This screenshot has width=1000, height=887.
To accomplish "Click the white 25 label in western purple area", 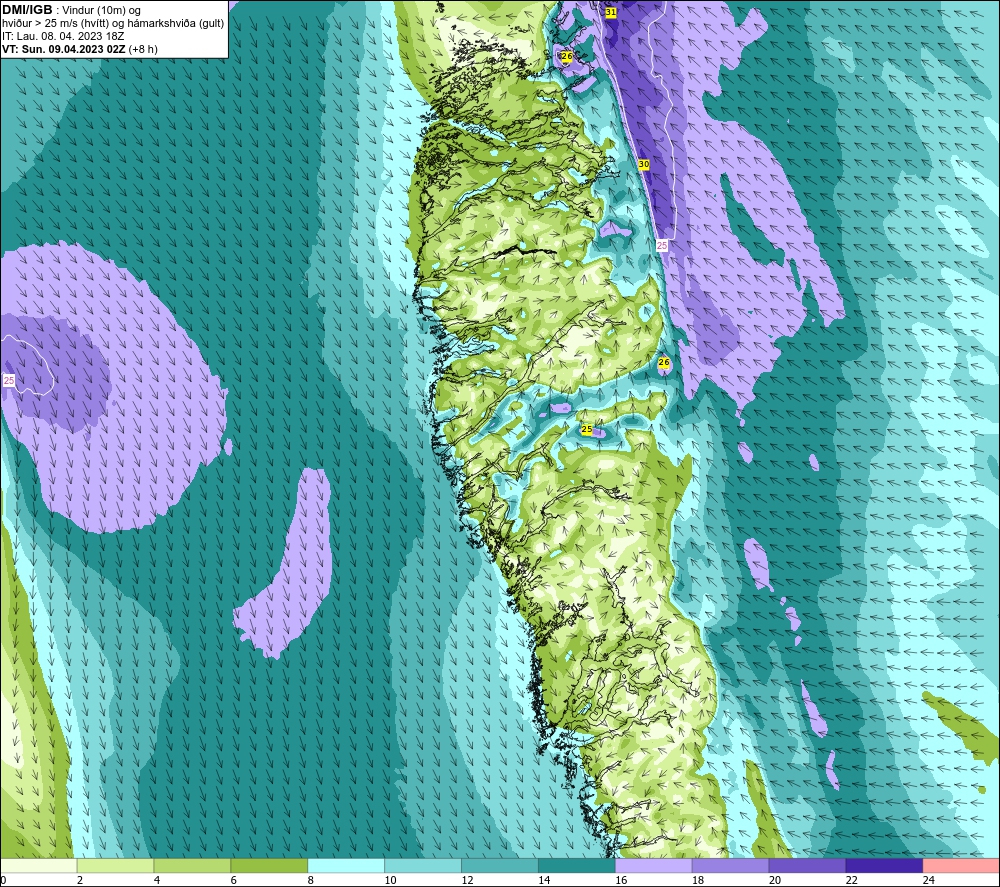I will tap(9, 381).
